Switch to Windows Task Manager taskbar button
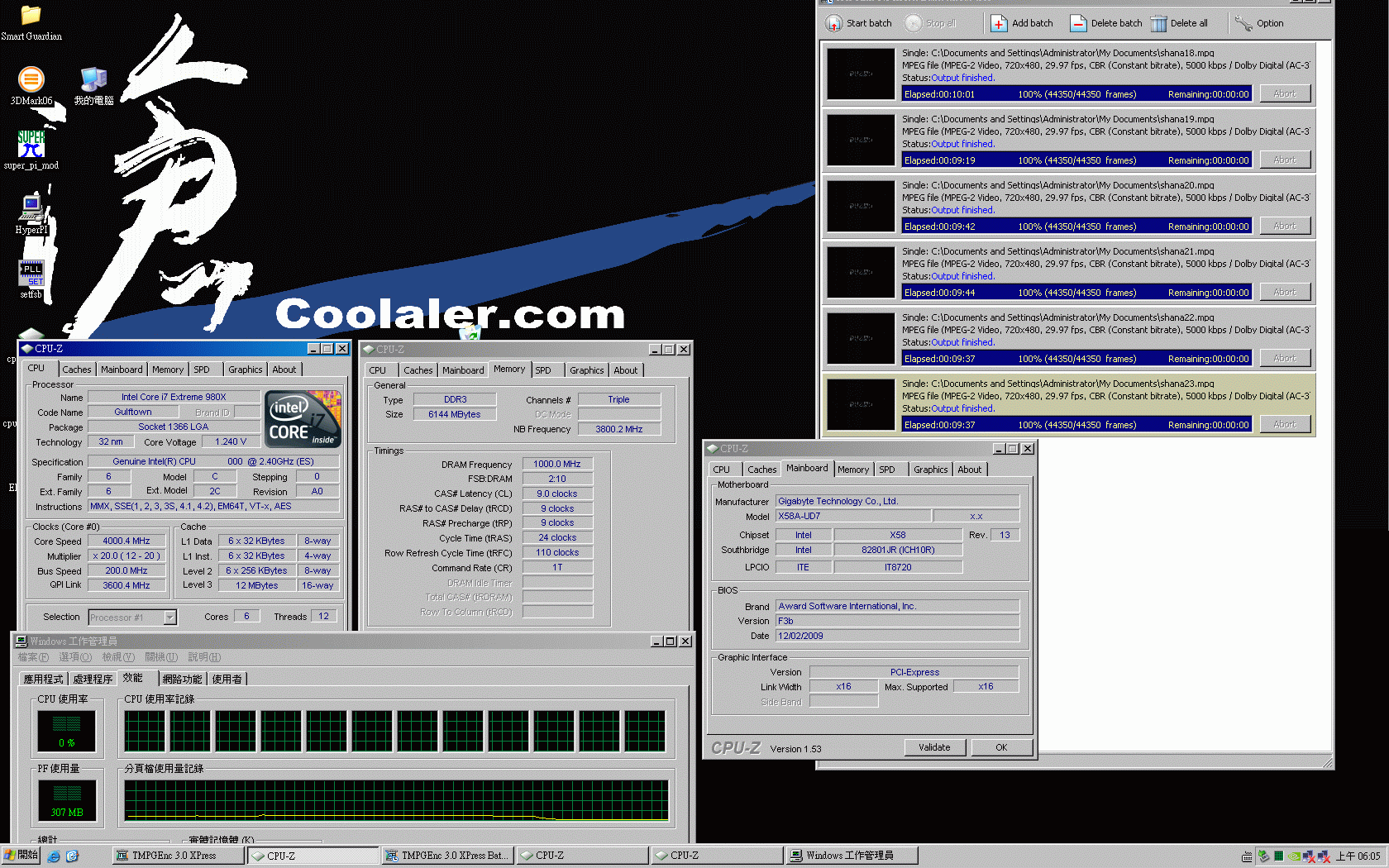 click(x=851, y=856)
